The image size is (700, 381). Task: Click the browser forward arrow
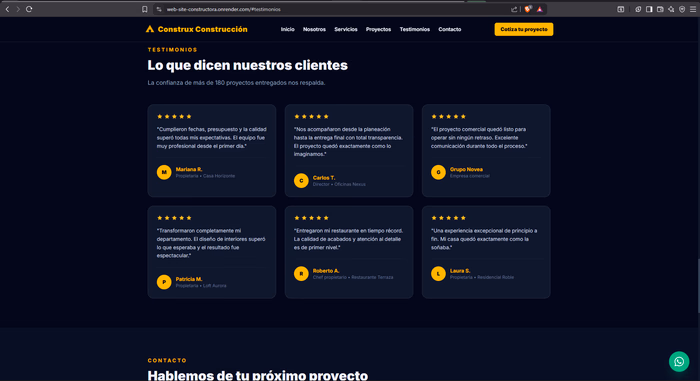18,9
